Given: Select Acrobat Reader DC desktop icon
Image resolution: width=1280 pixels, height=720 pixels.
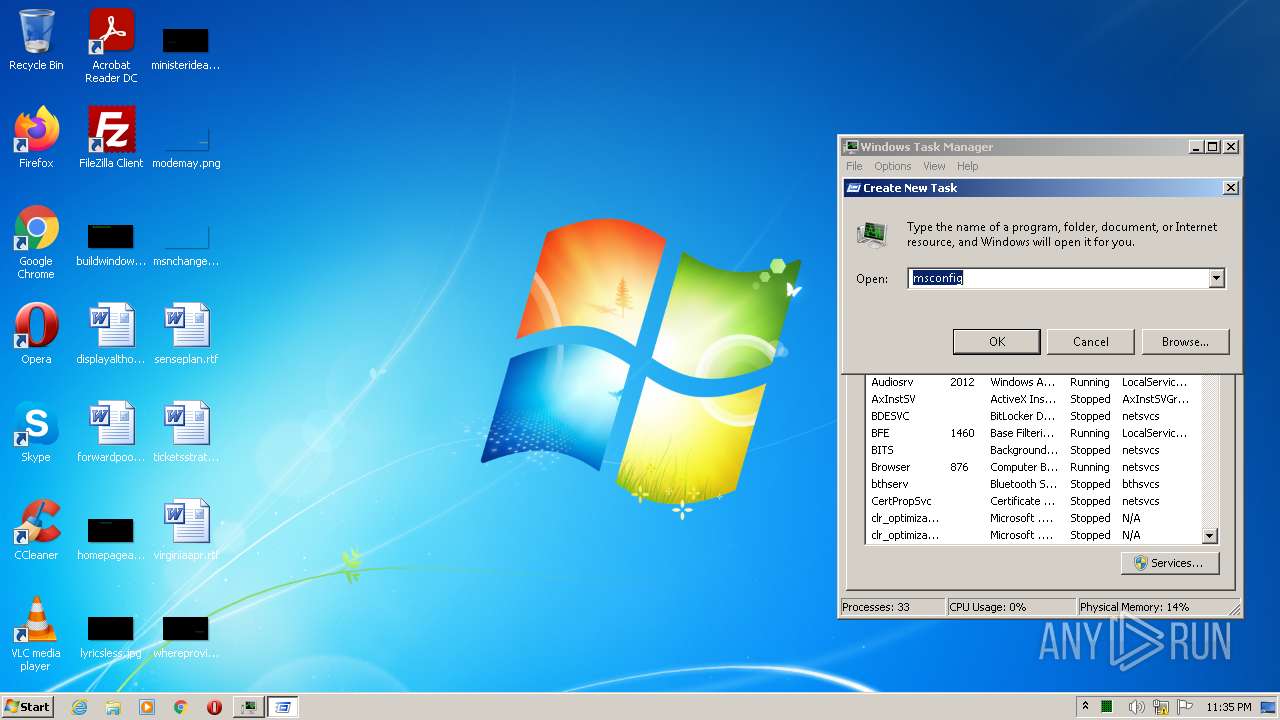Looking at the screenshot, I should [111, 46].
